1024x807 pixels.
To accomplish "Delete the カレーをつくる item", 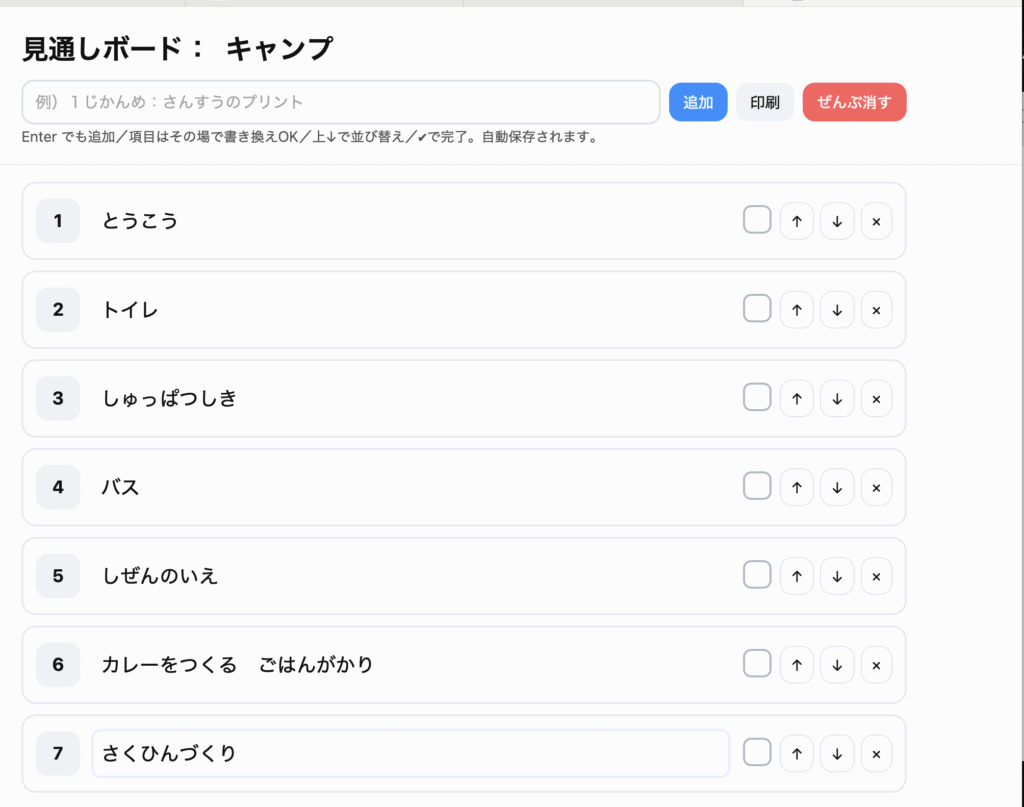I will (876, 665).
